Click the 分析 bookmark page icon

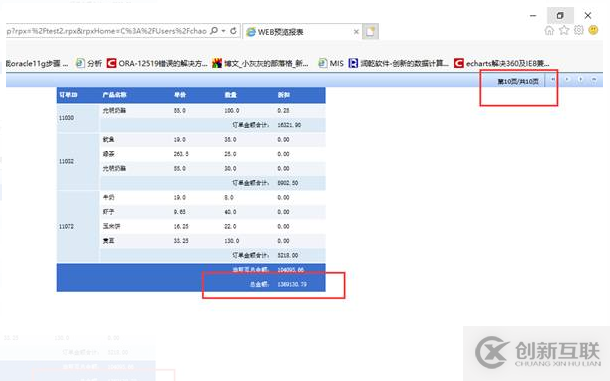[x=80, y=63]
